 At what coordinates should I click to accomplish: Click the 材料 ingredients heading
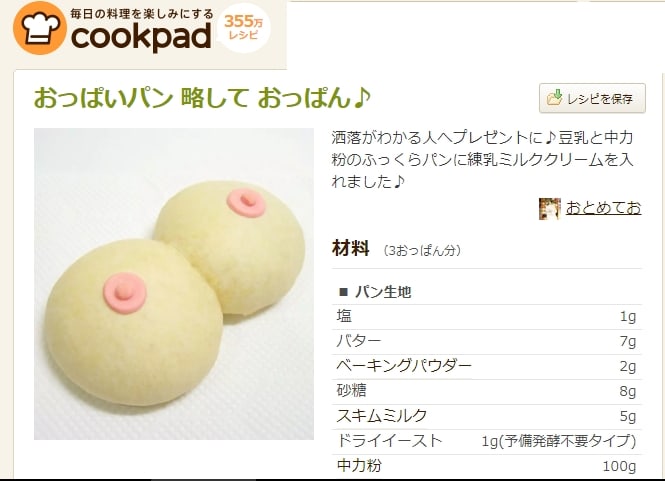tap(350, 248)
